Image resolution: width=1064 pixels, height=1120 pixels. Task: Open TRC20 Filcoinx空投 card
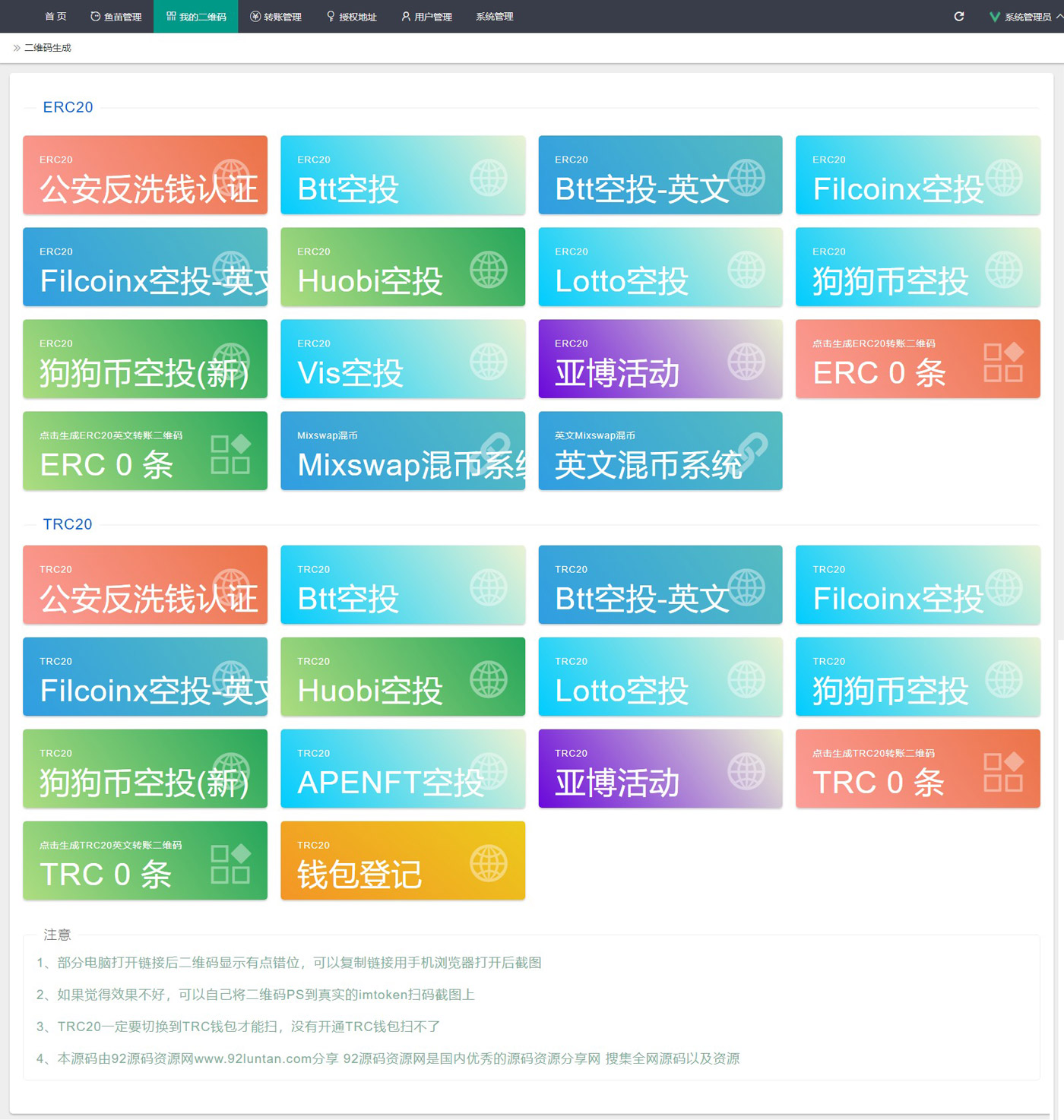click(x=918, y=584)
